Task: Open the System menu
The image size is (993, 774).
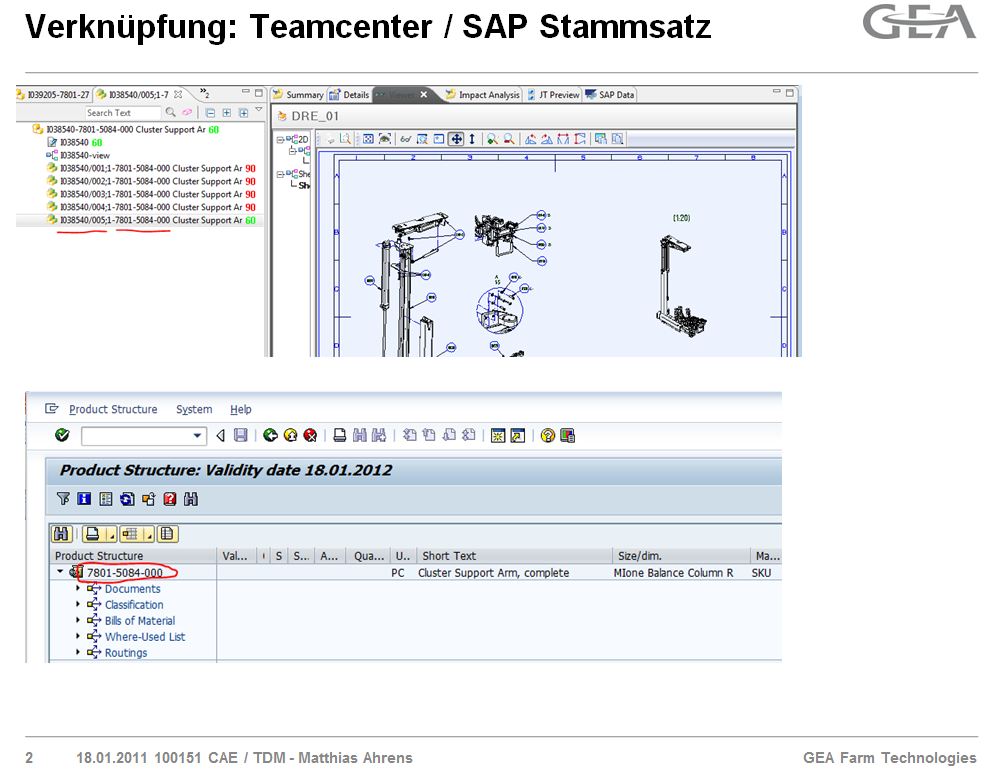Action: (x=194, y=409)
